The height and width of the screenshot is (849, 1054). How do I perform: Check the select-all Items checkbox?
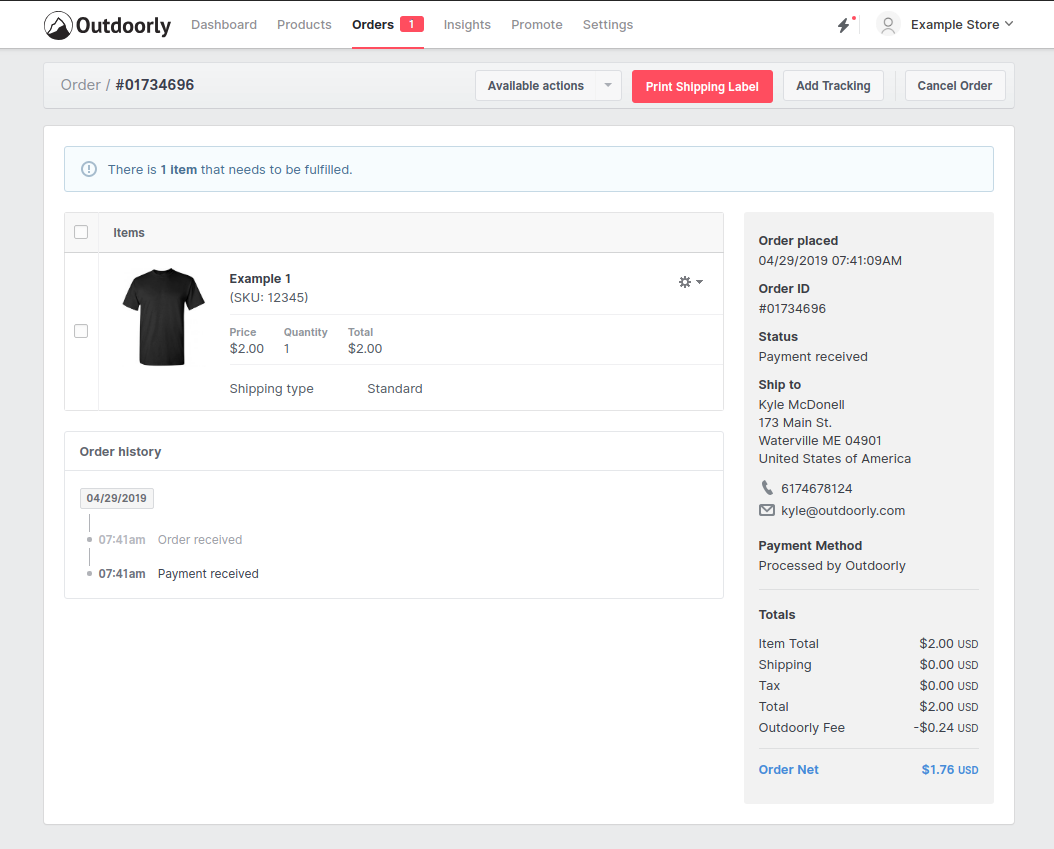[x=81, y=232]
